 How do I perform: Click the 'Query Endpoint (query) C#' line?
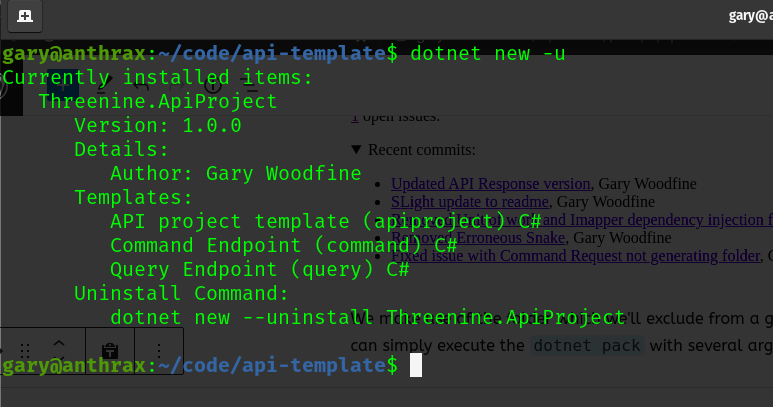pos(260,270)
